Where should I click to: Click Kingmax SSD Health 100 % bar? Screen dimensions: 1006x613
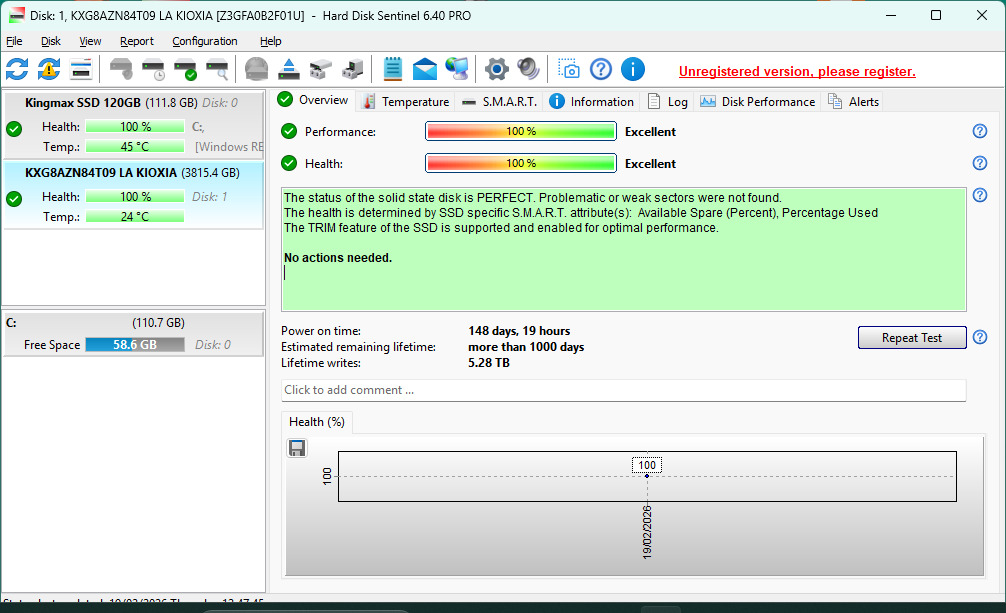point(135,126)
